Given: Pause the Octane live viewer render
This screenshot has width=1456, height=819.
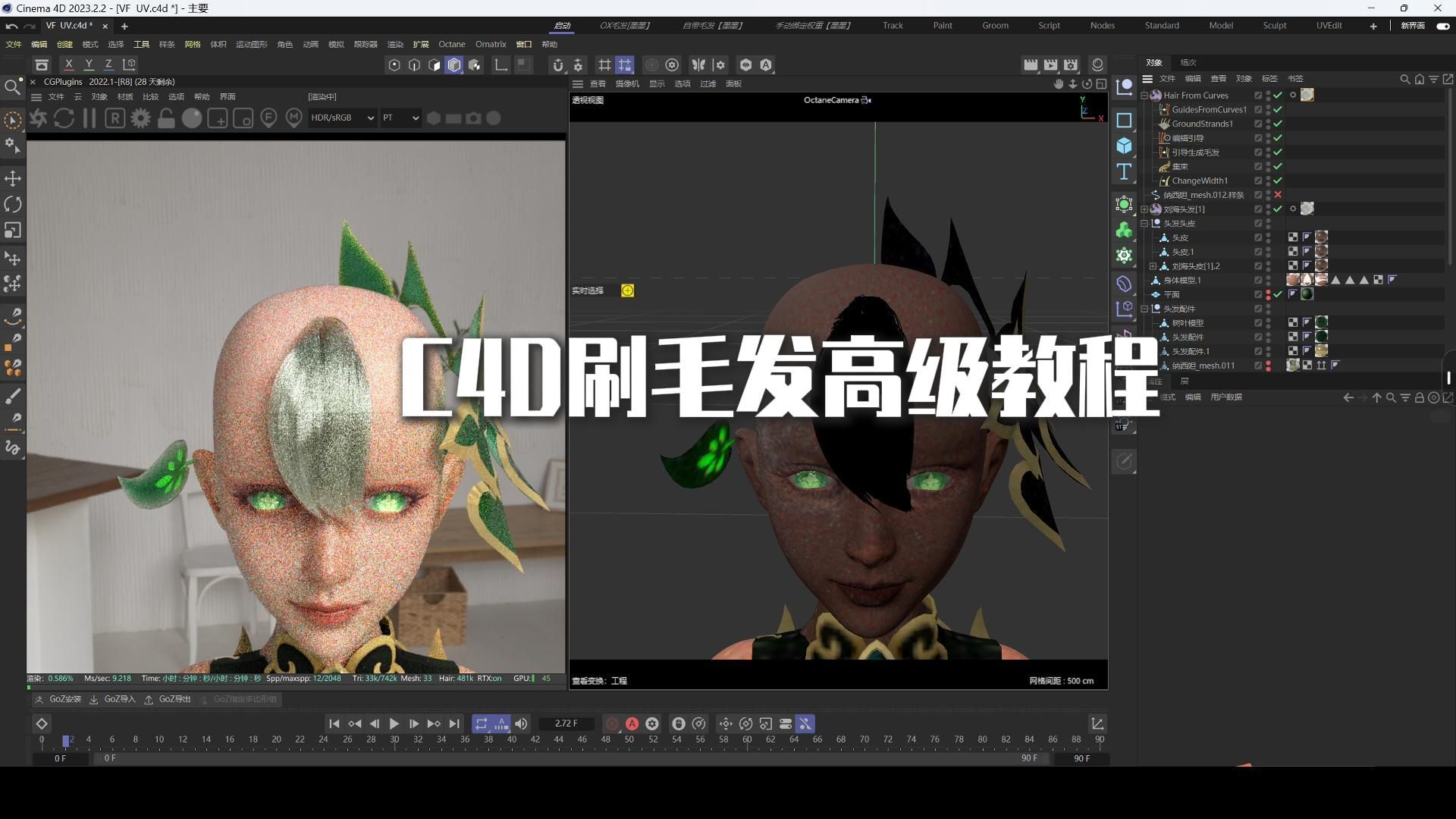Looking at the screenshot, I should point(89,118).
